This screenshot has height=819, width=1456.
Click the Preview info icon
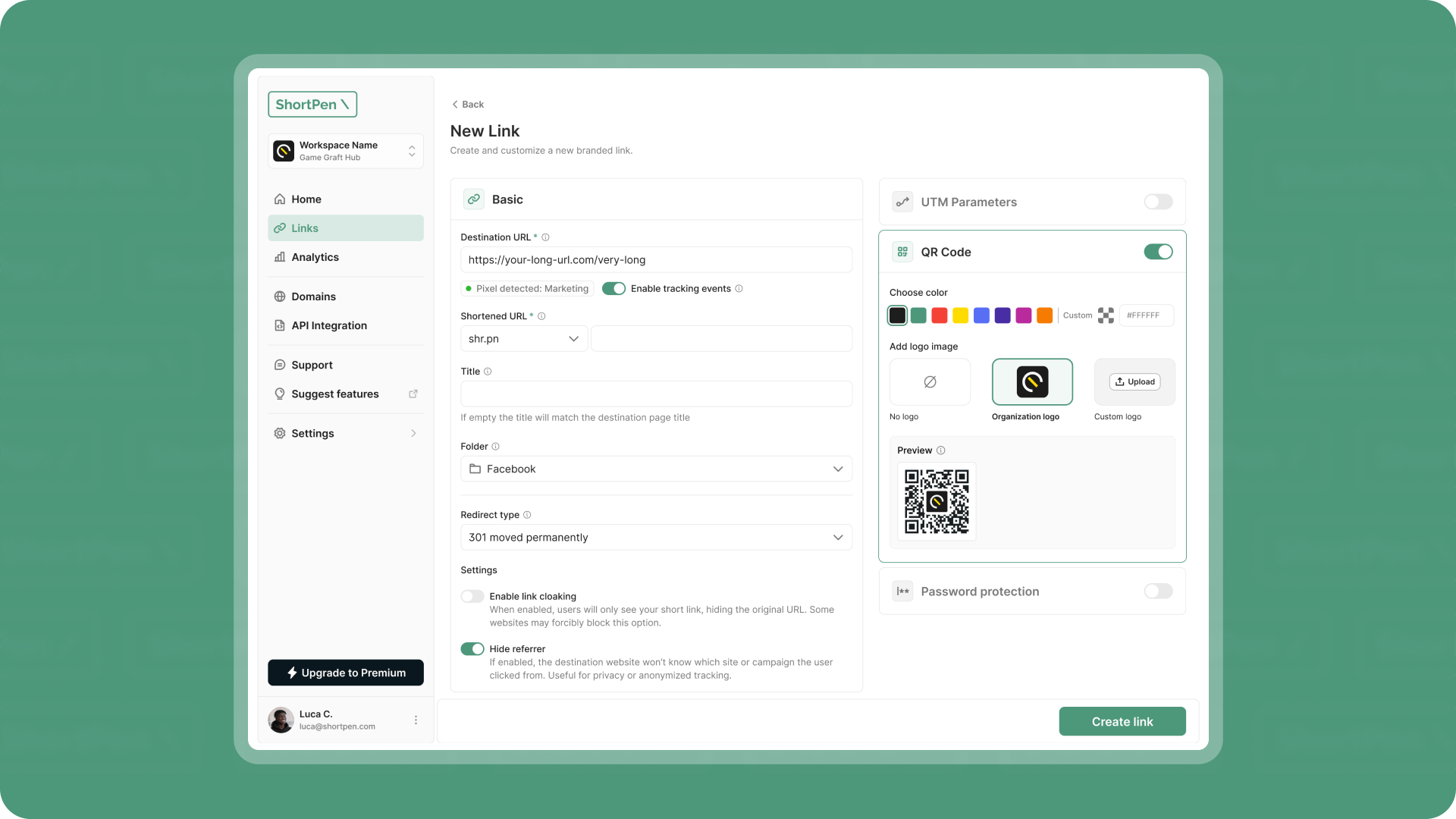pos(941,450)
